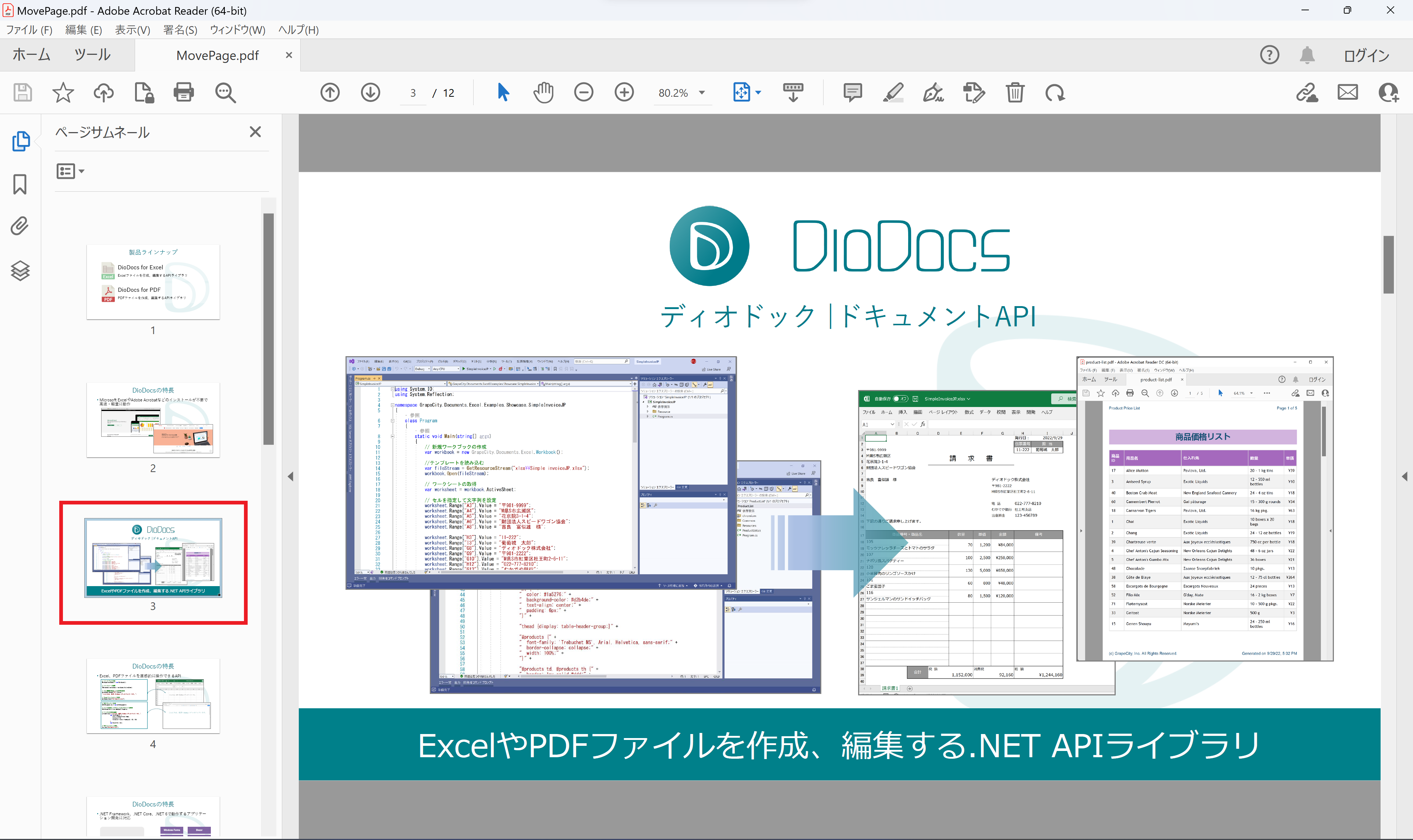Screen dimensions: 1413x840
Task: Select the page 3 DioDocs thumbnail
Action: (x=153, y=557)
